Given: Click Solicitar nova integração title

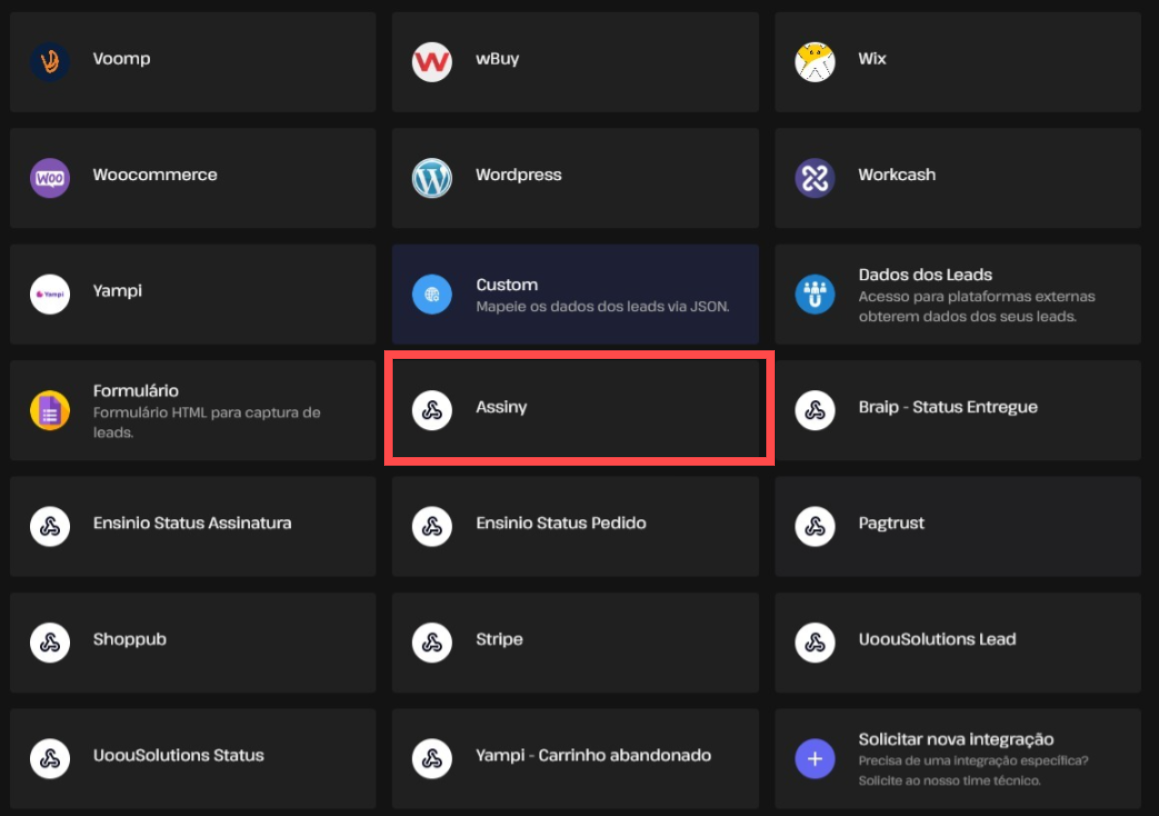Looking at the screenshot, I should pos(956,739).
